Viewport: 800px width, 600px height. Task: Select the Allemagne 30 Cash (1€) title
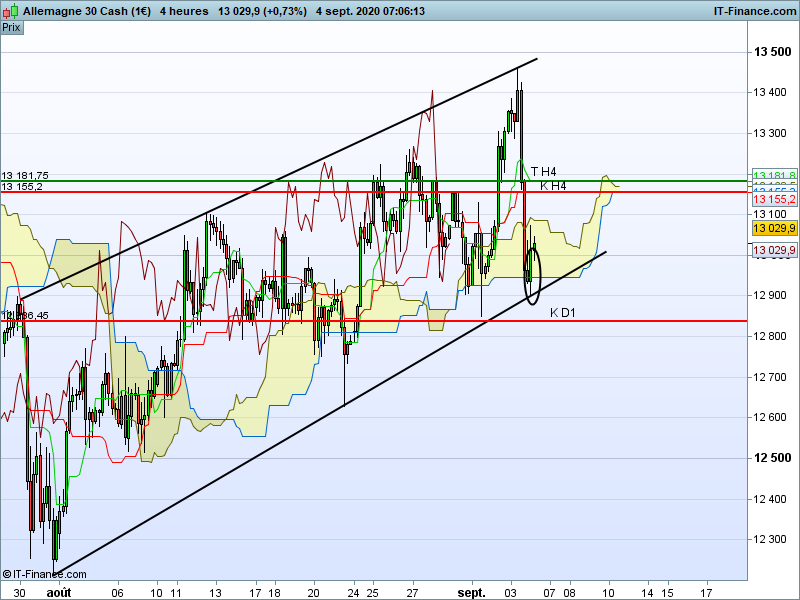point(87,11)
